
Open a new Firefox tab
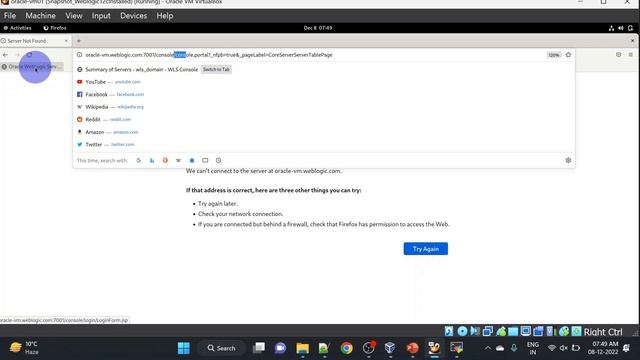tap(79, 41)
